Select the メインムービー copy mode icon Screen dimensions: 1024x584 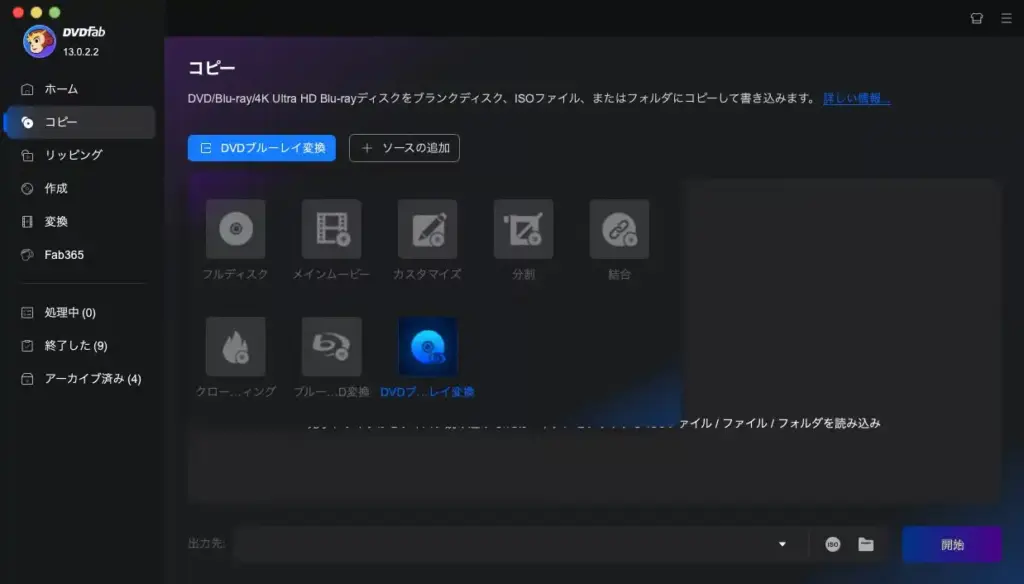coord(331,228)
